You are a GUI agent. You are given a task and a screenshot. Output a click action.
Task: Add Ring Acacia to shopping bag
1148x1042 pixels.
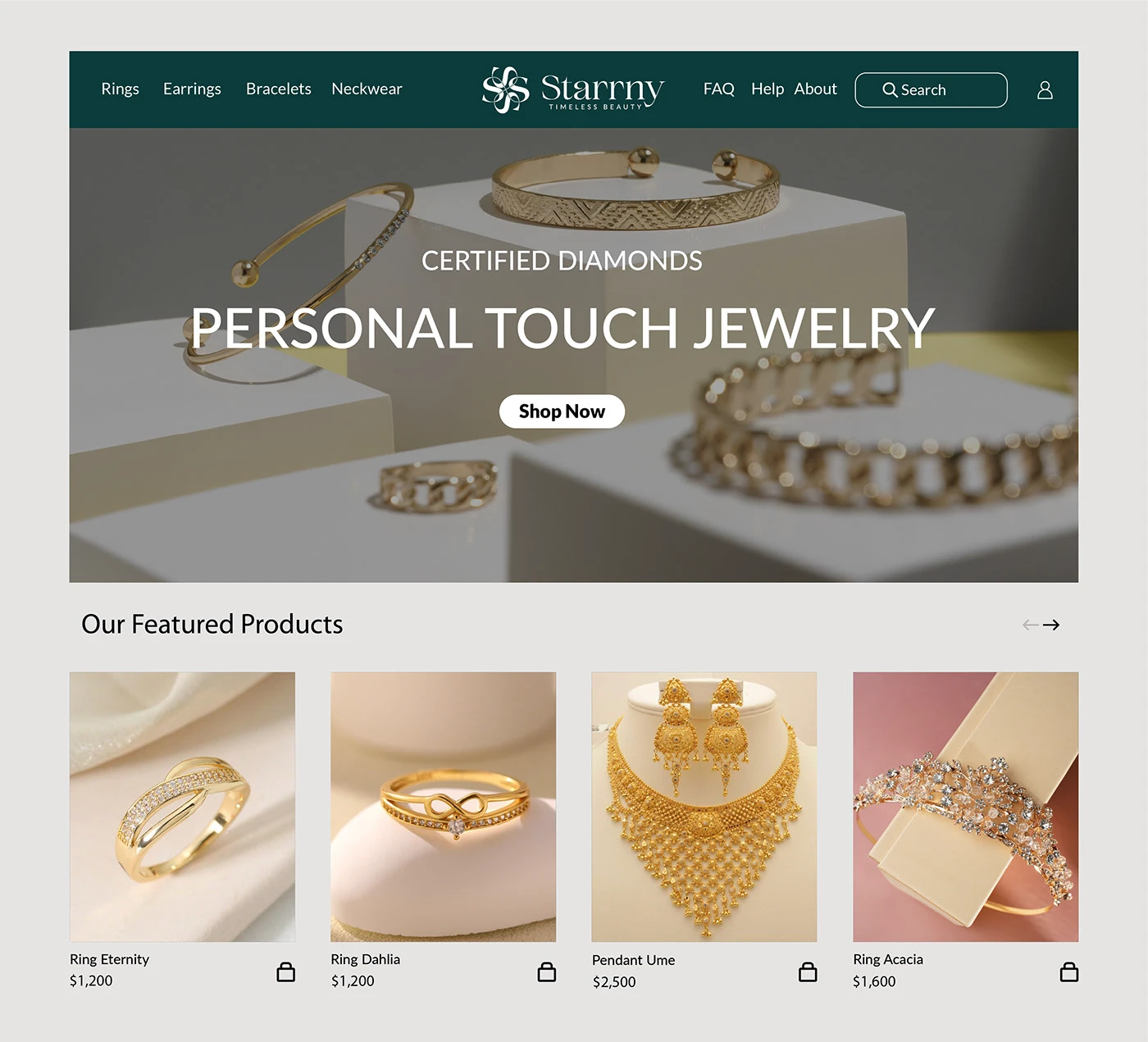point(1069,971)
